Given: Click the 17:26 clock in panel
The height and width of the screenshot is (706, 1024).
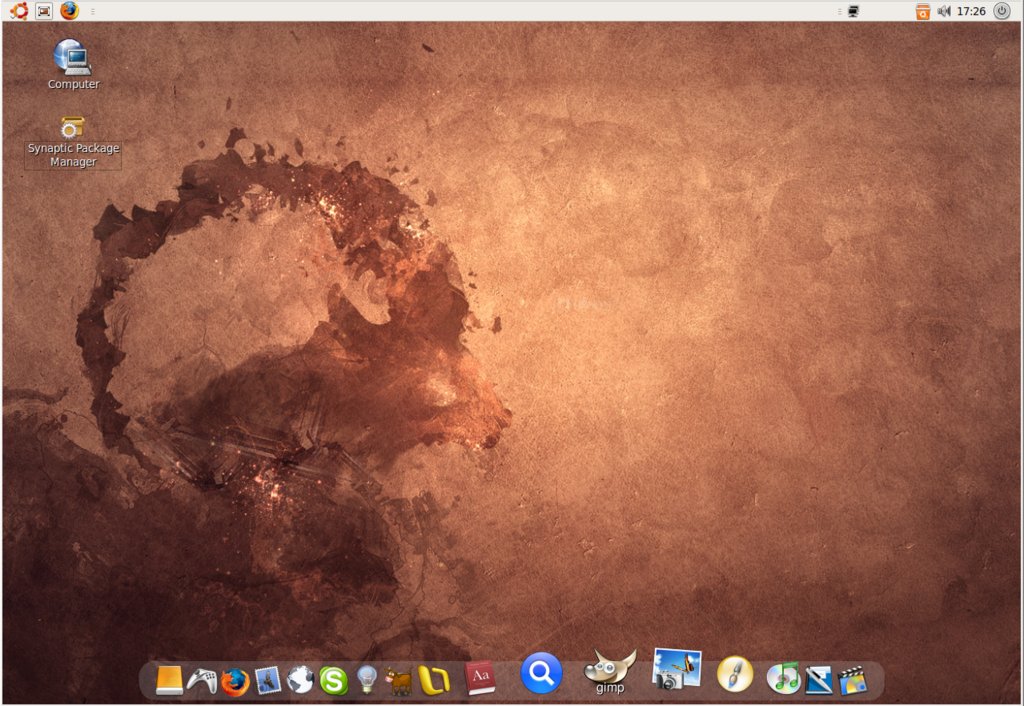Looking at the screenshot, I should click(x=971, y=11).
